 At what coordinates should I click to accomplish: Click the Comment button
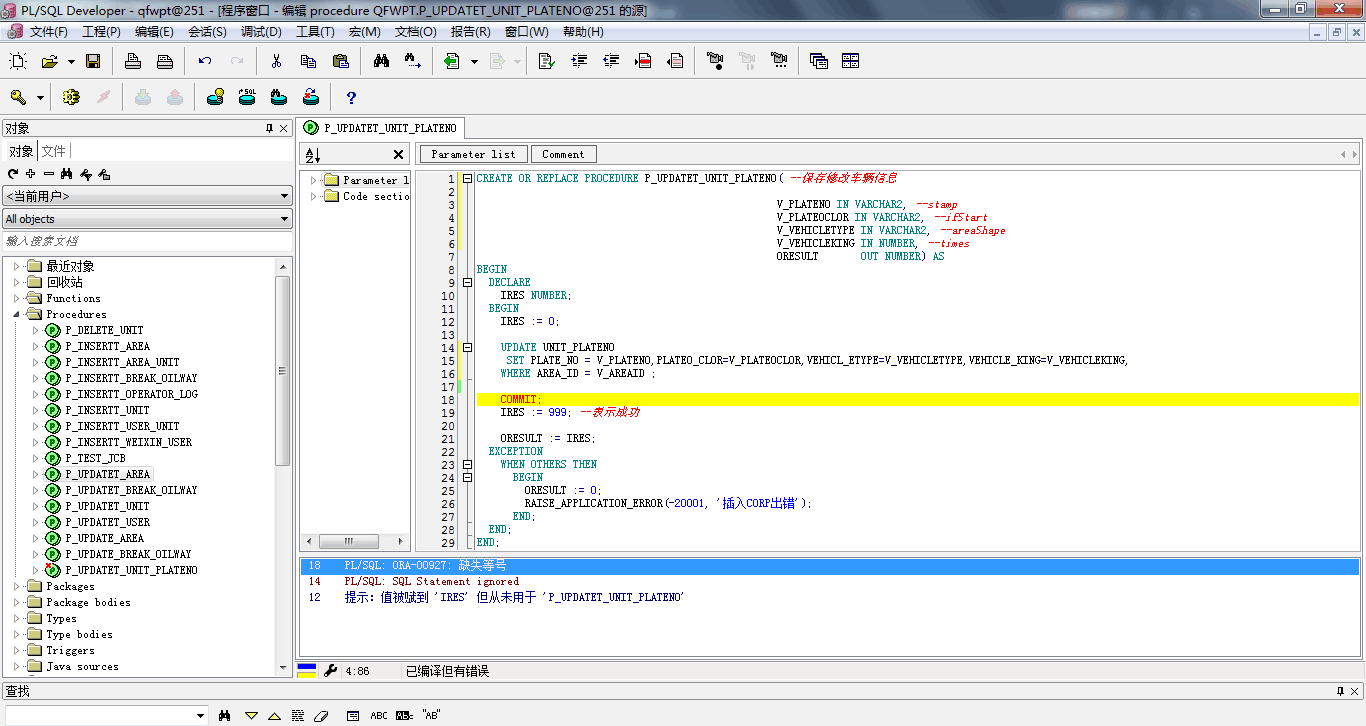click(563, 154)
